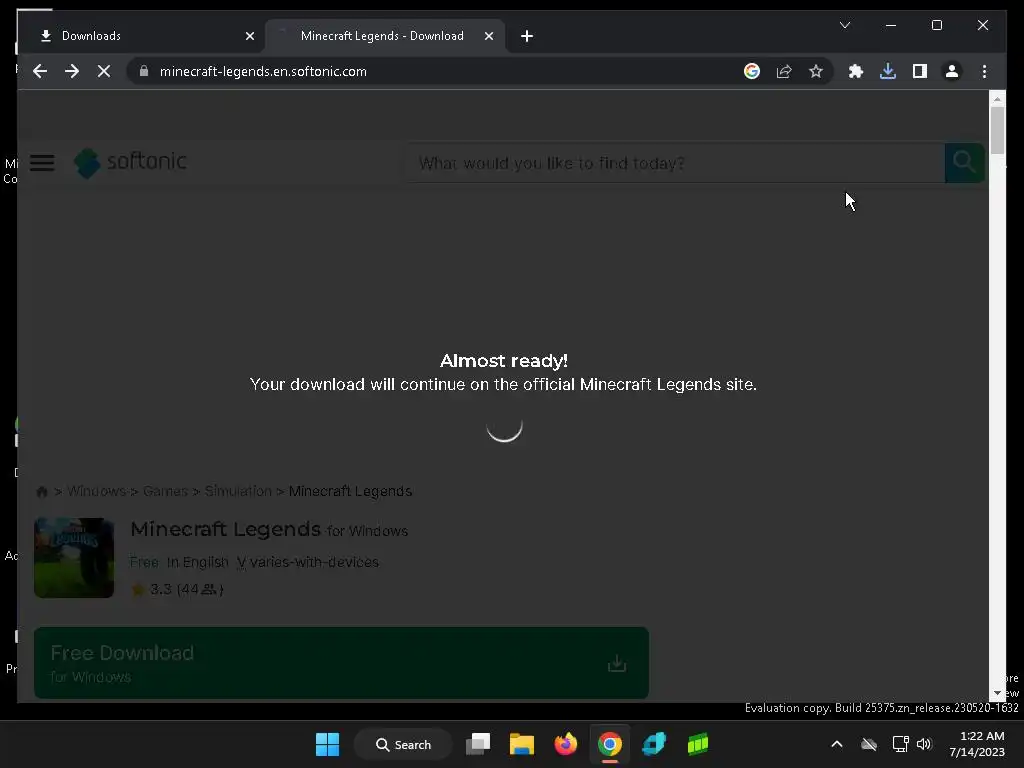Close the Downloads tab

pyautogui.click(x=249, y=36)
